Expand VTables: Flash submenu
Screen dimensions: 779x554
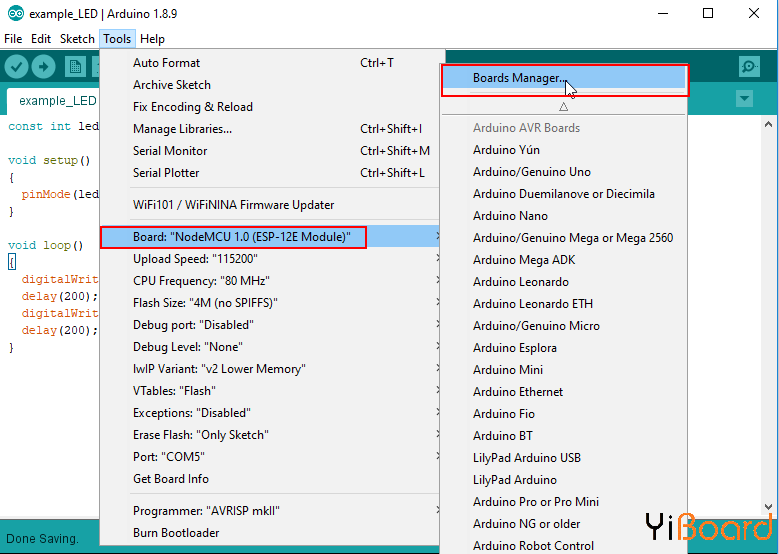tap(270, 391)
